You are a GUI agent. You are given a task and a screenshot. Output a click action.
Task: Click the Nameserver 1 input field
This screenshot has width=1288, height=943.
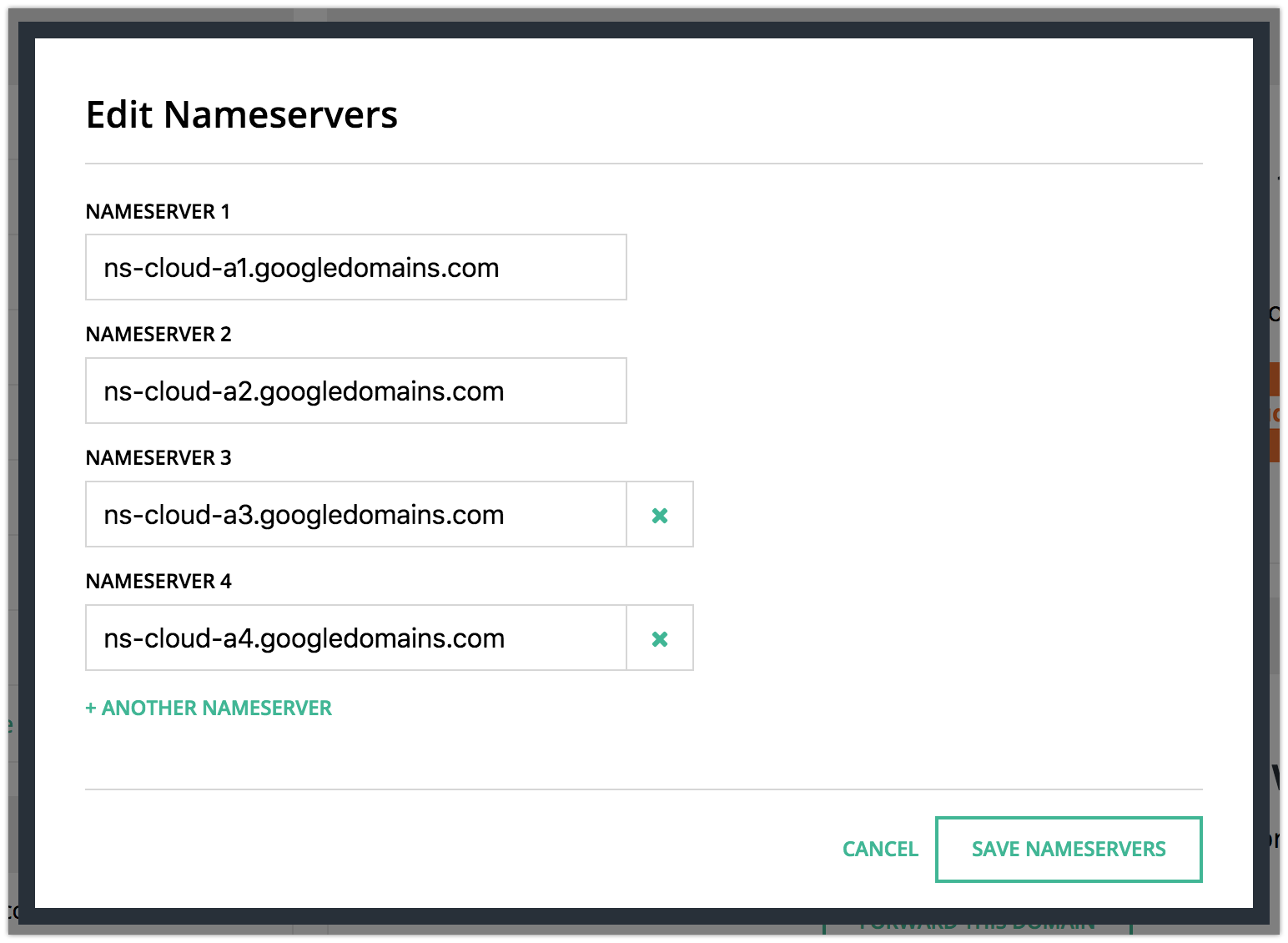click(x=356, y=267)
